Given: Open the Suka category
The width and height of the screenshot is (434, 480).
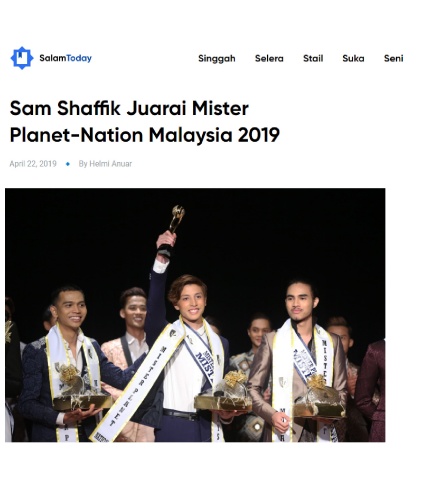Looking at the screenshot, I should (x=353, y=58).
